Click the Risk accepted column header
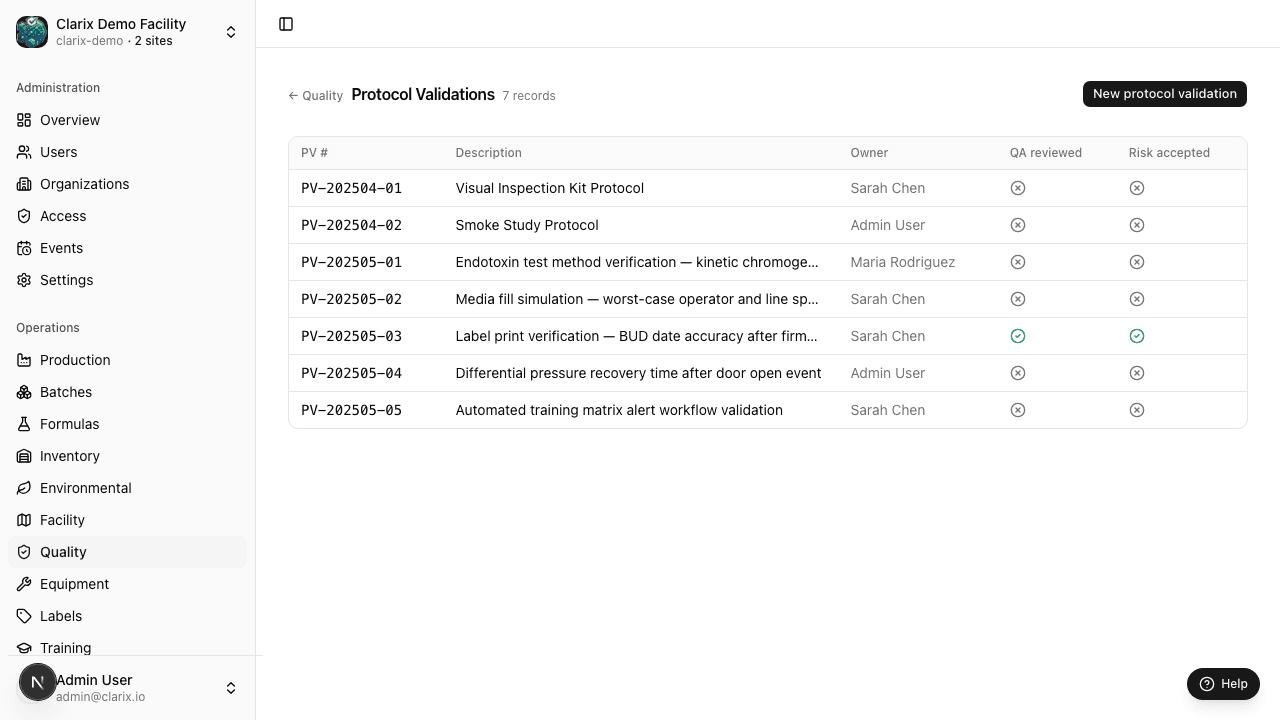This screenshot has height=720, width=1280. click(1169, 153)
